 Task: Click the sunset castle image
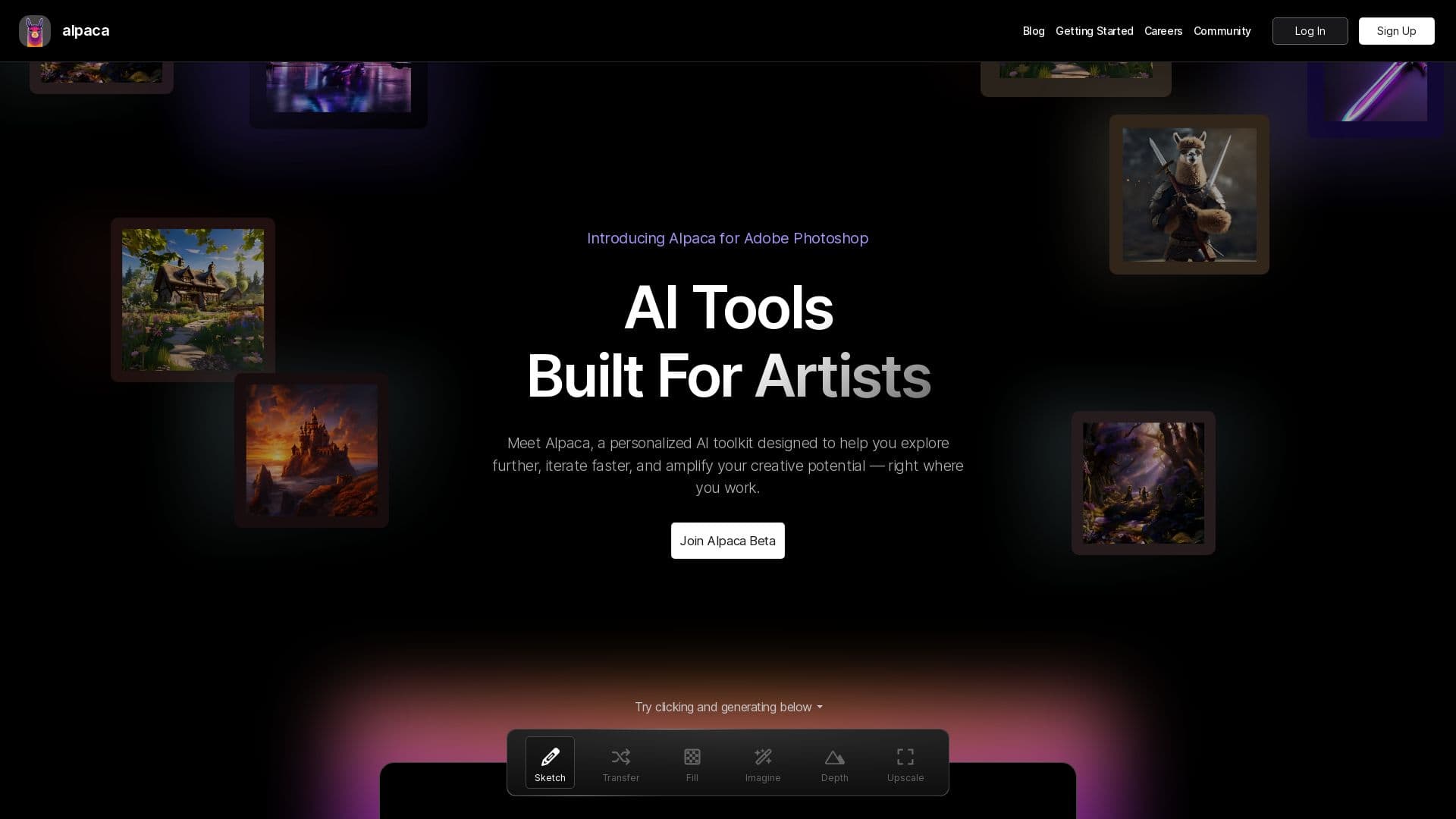point(311,450)
